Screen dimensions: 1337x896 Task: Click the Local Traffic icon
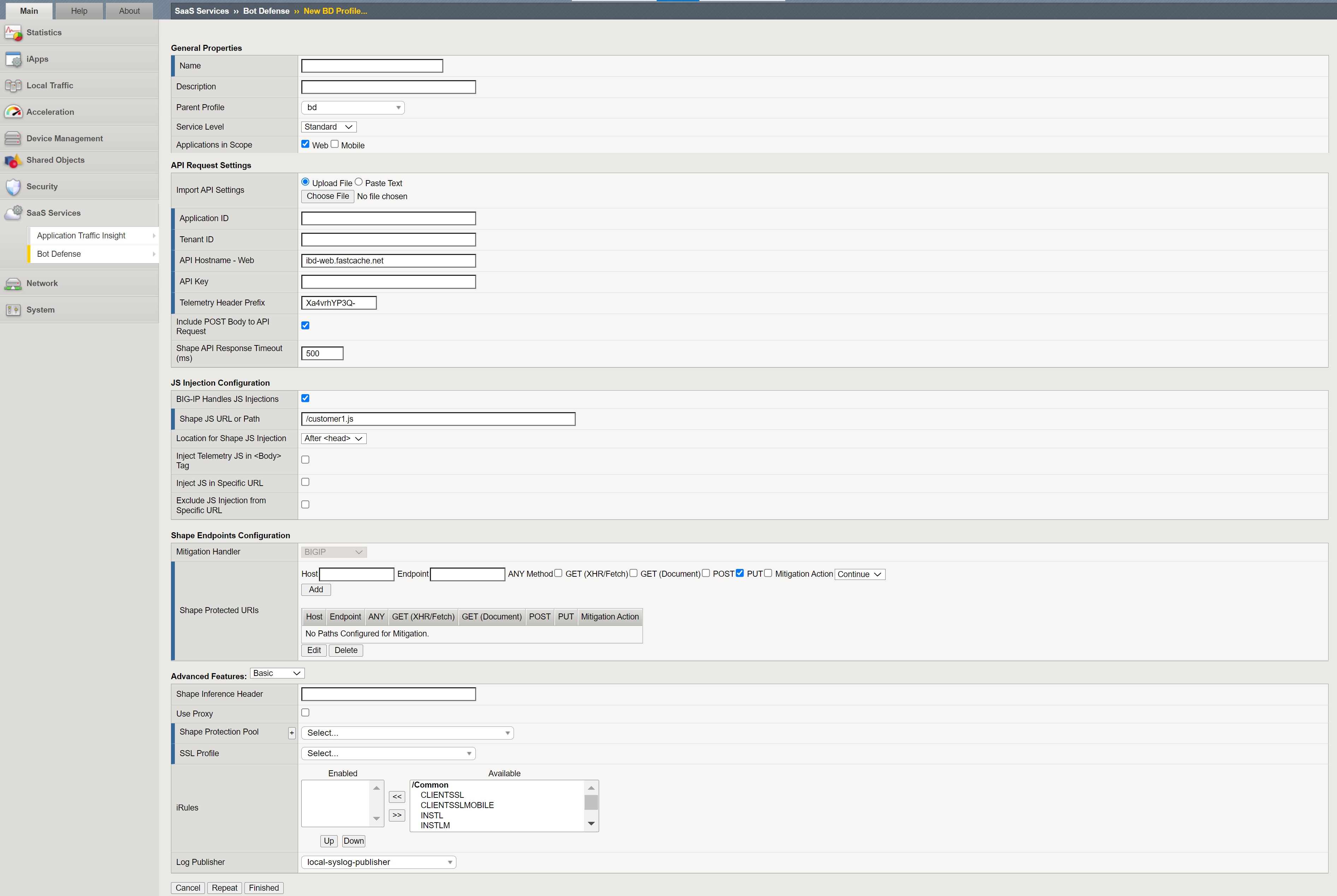coord(13,86)
